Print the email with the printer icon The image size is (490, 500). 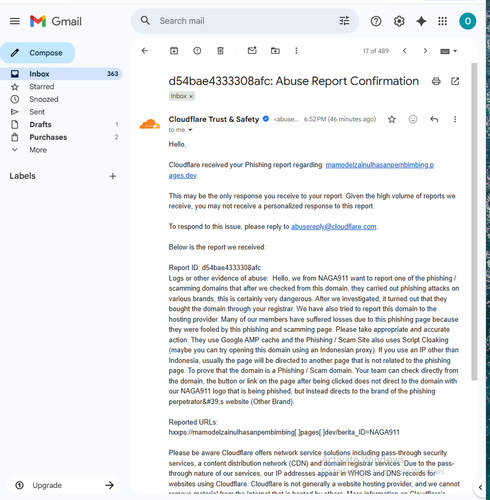436,81
